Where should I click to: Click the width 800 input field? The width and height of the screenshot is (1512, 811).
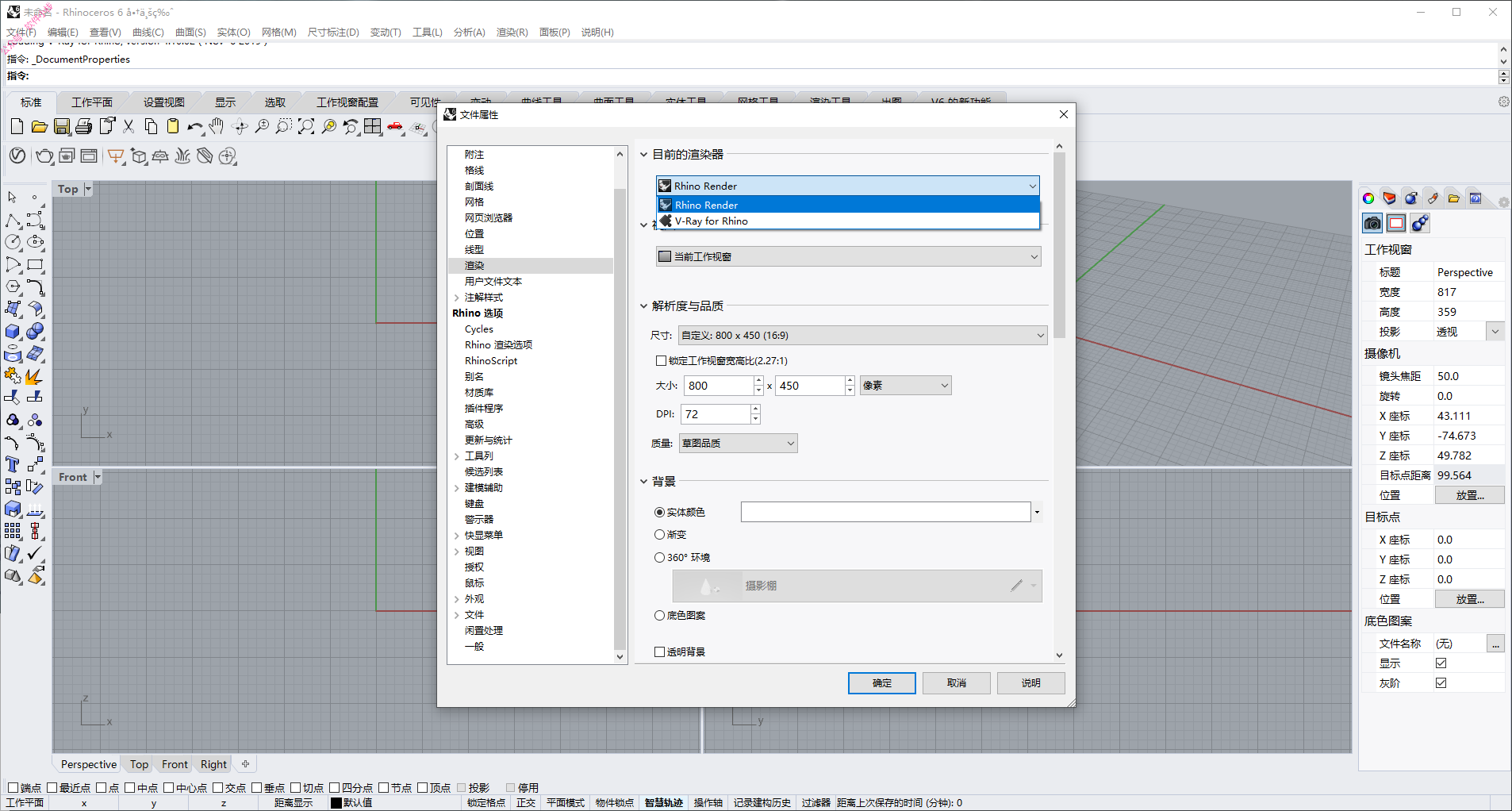click(719, 386)
